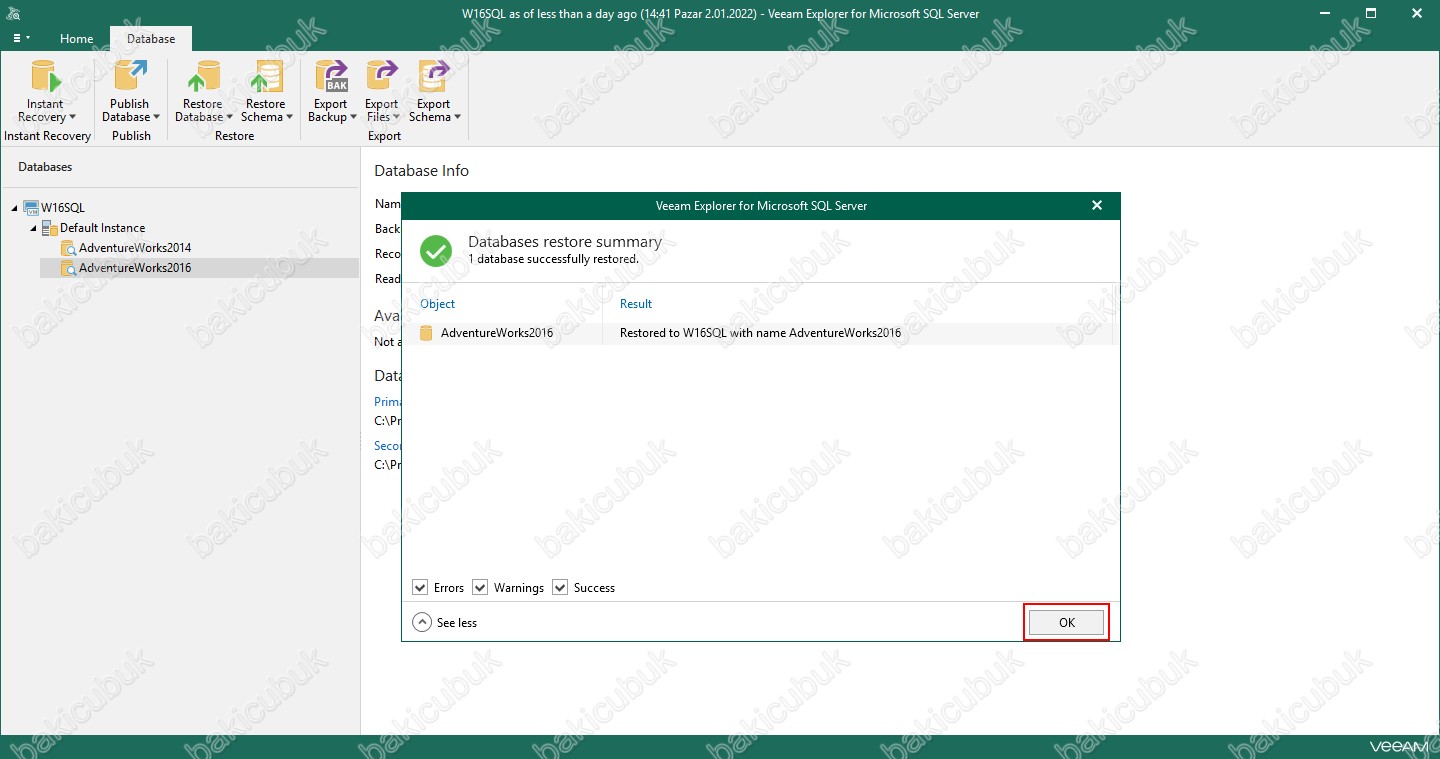Screen dimensions: 1440x759
Task: Click the Export Files icon
Action: click(381, 77)
